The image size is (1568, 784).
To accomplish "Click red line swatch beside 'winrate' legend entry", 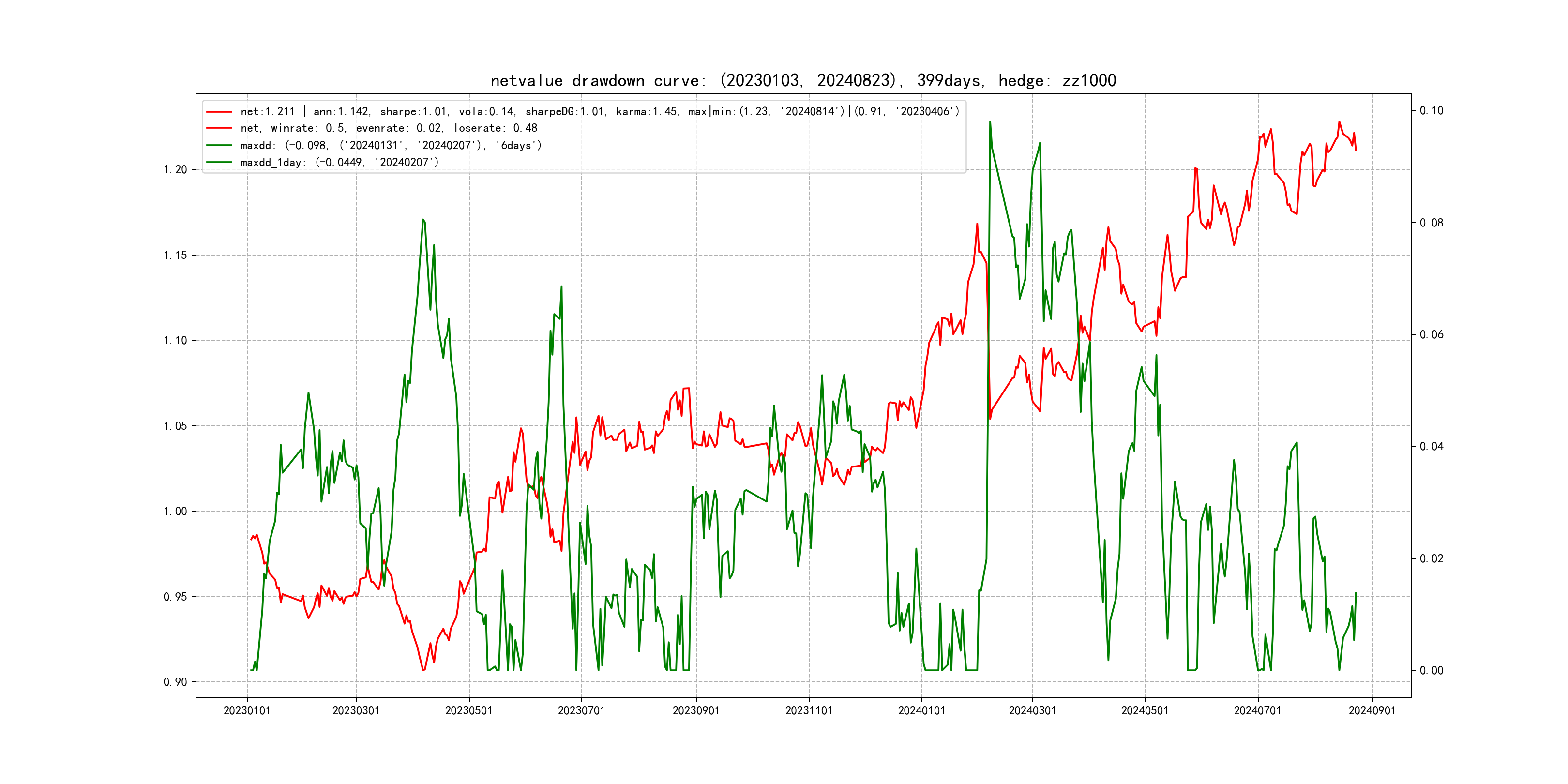I will click(219, 128).
